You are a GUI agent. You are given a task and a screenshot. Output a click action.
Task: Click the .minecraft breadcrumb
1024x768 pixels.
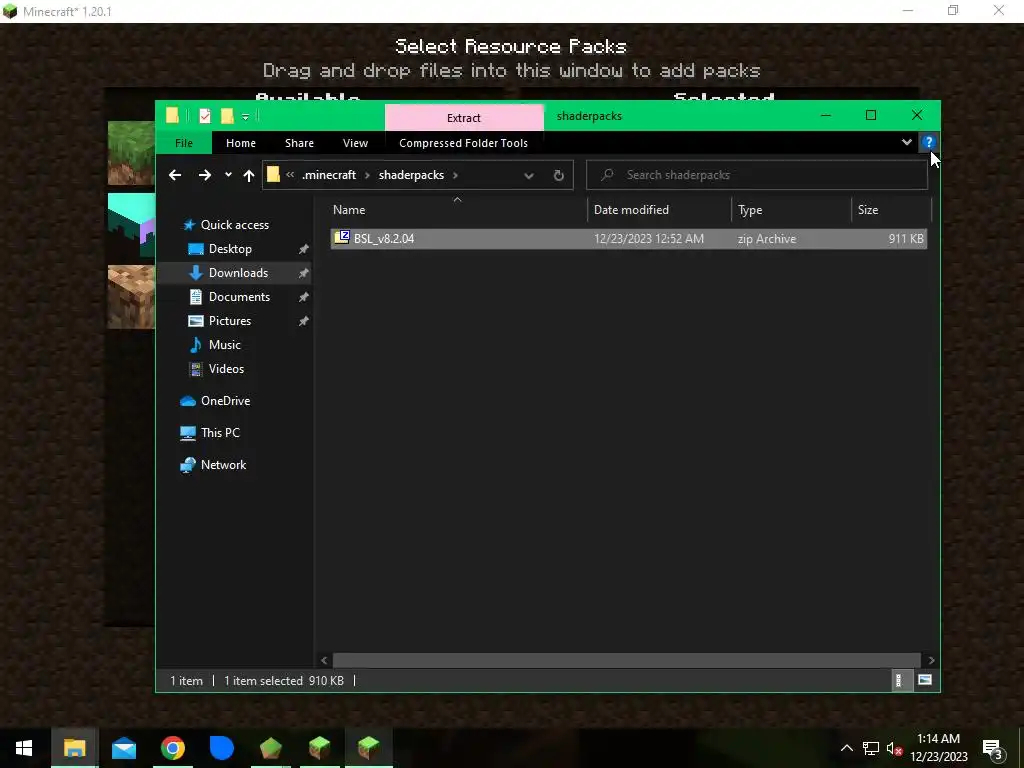(328, 175)
